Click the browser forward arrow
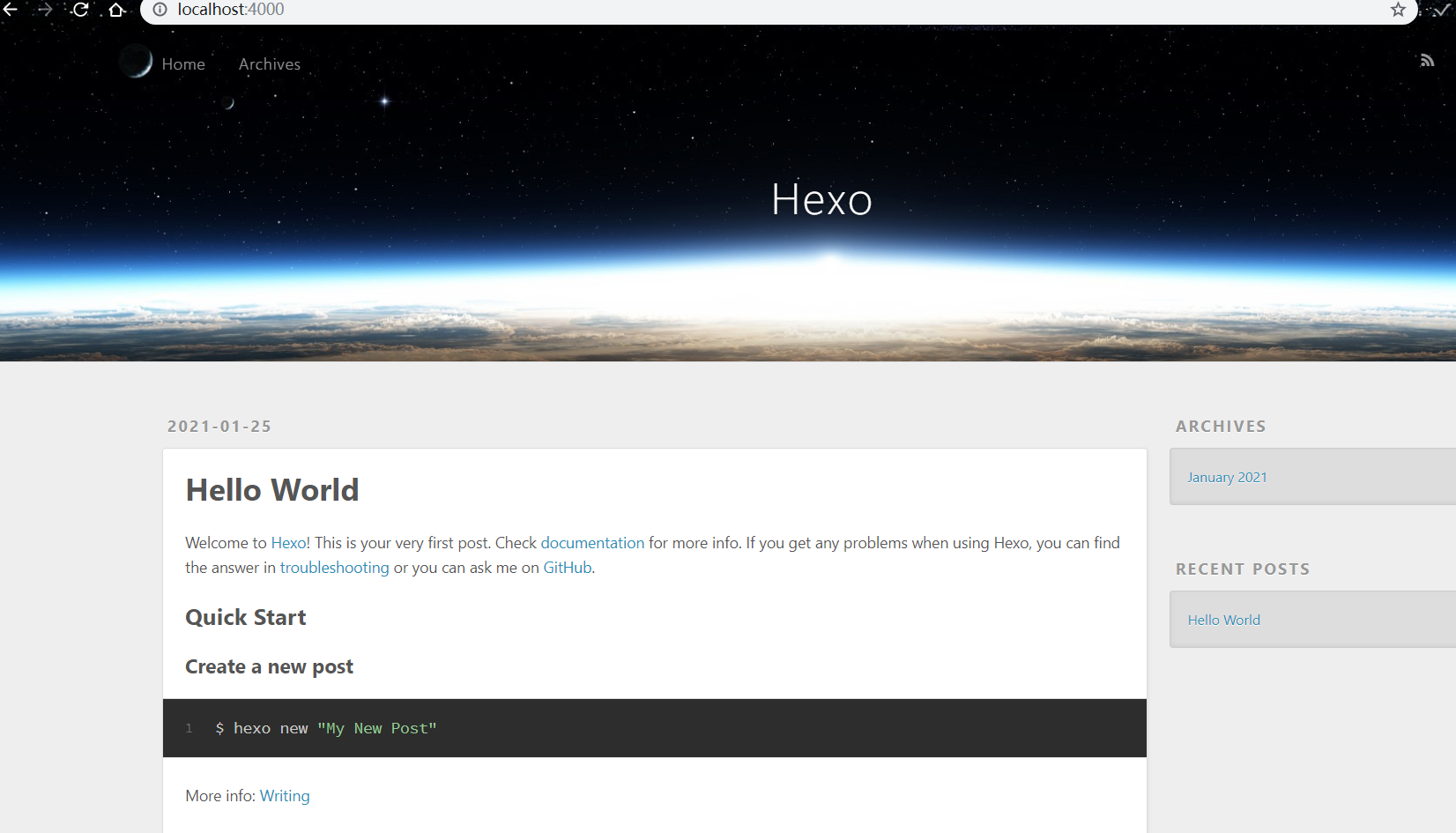1456x833 pixels. (x=45, y=10)
